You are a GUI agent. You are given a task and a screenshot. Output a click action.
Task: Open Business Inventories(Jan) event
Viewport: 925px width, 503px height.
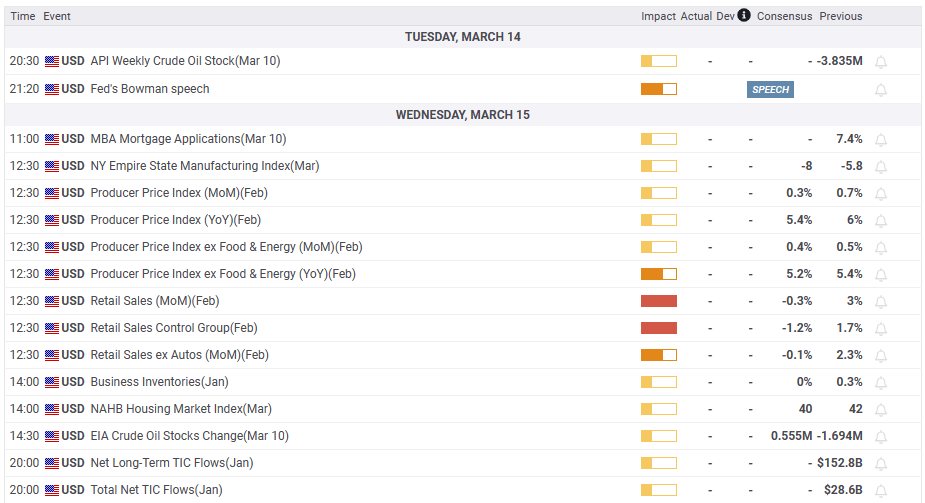pos(159,382)
